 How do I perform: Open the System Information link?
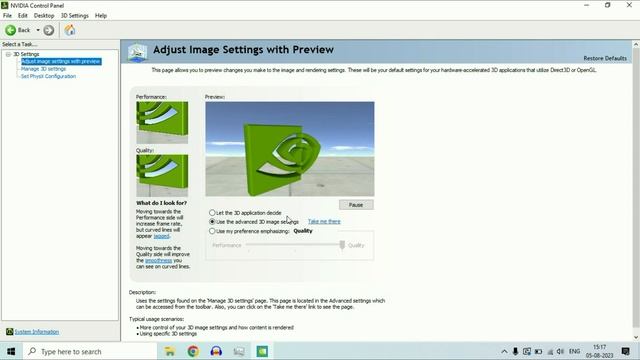[37, 332]
